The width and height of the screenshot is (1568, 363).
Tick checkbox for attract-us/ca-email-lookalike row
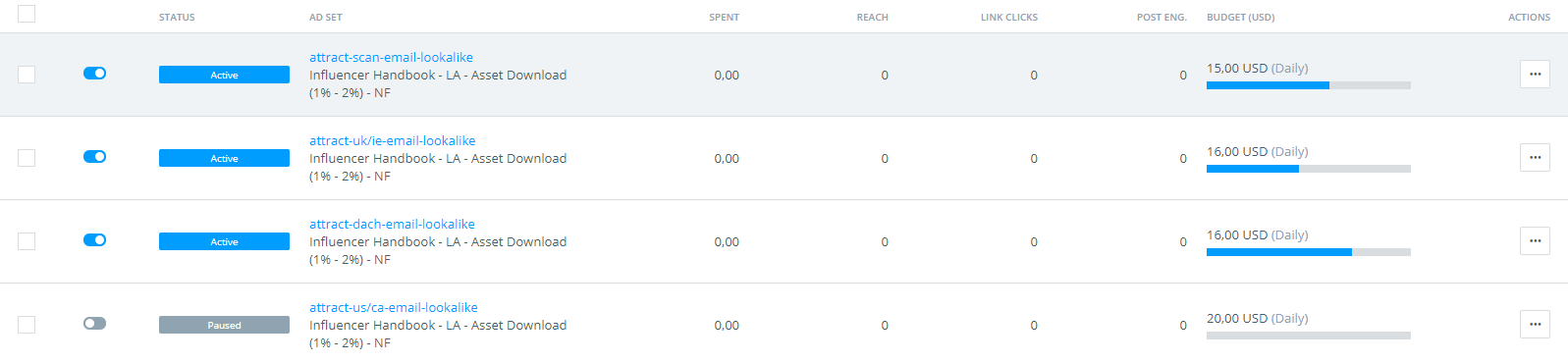coord(27,325)
